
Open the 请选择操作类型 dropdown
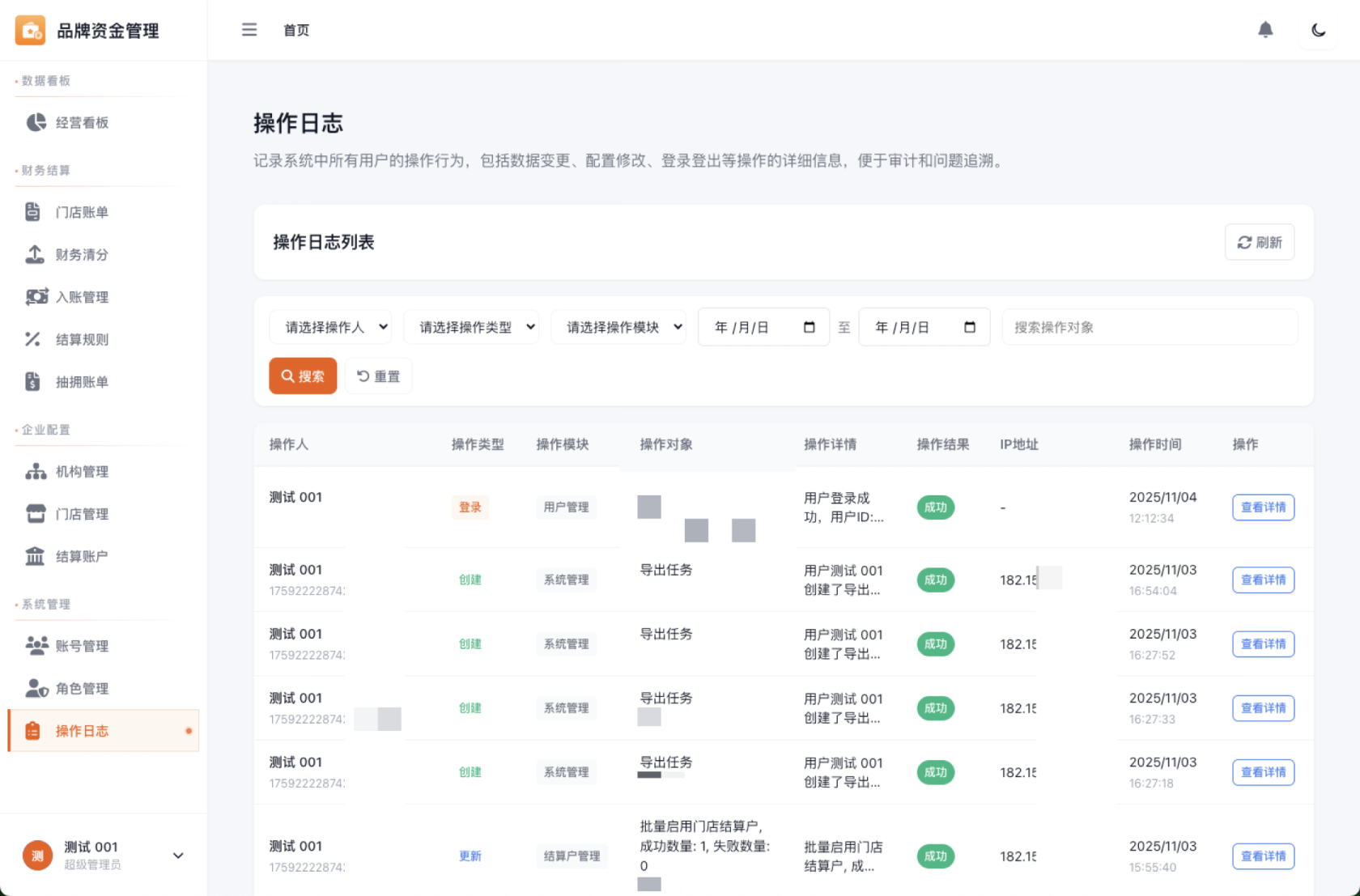click(x=471, y=327)
